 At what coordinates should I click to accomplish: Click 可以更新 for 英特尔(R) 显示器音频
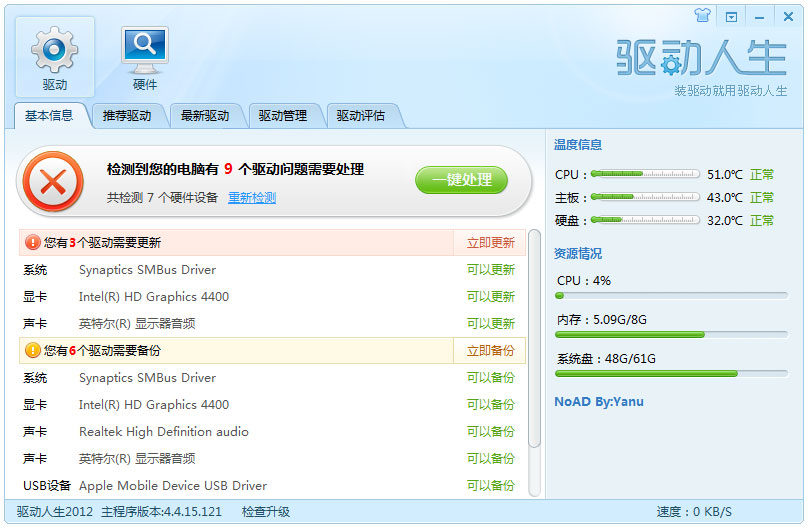coord(491,323)
